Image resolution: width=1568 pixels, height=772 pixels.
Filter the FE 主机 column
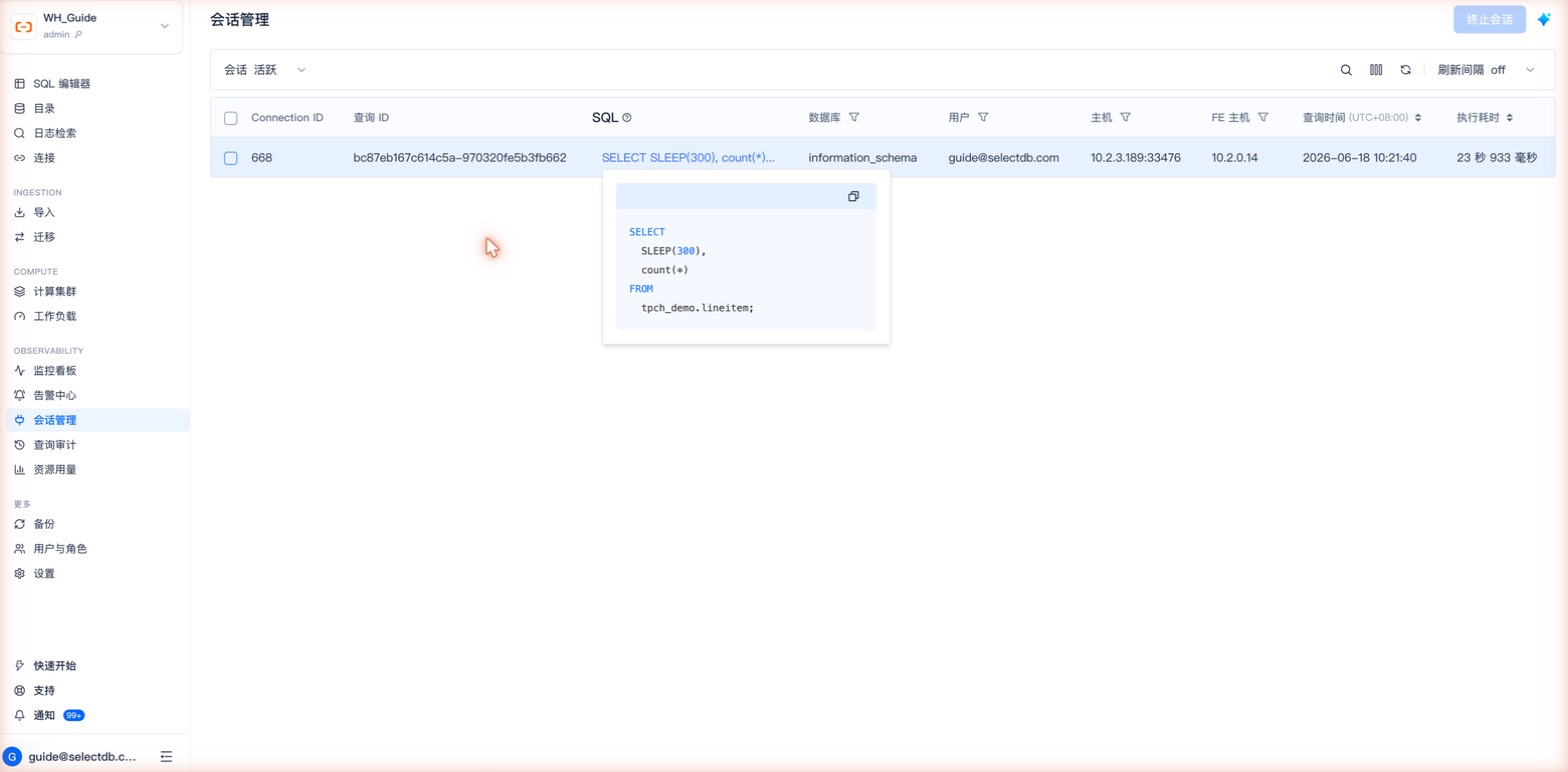pos(1263,117)
